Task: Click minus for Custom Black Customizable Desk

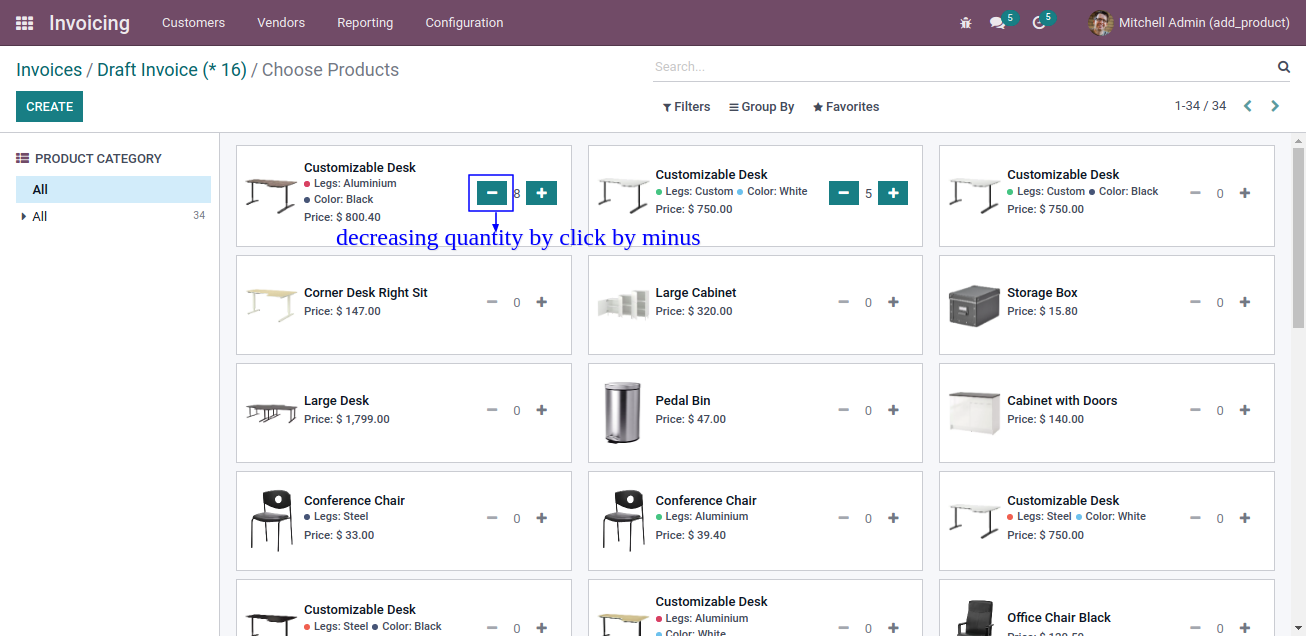Action: [1195, 193]
